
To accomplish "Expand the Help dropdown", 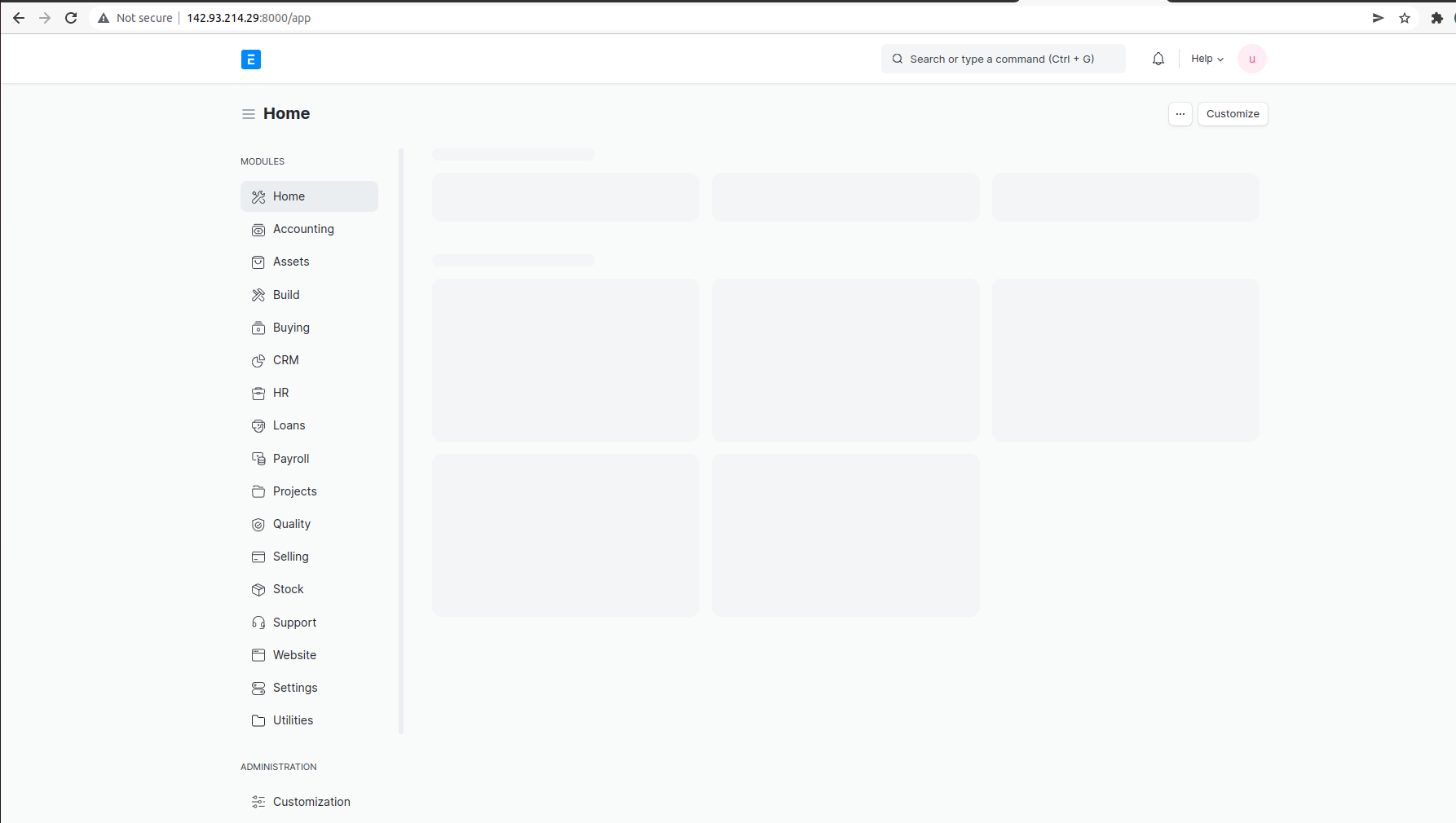I will 1207,58.
